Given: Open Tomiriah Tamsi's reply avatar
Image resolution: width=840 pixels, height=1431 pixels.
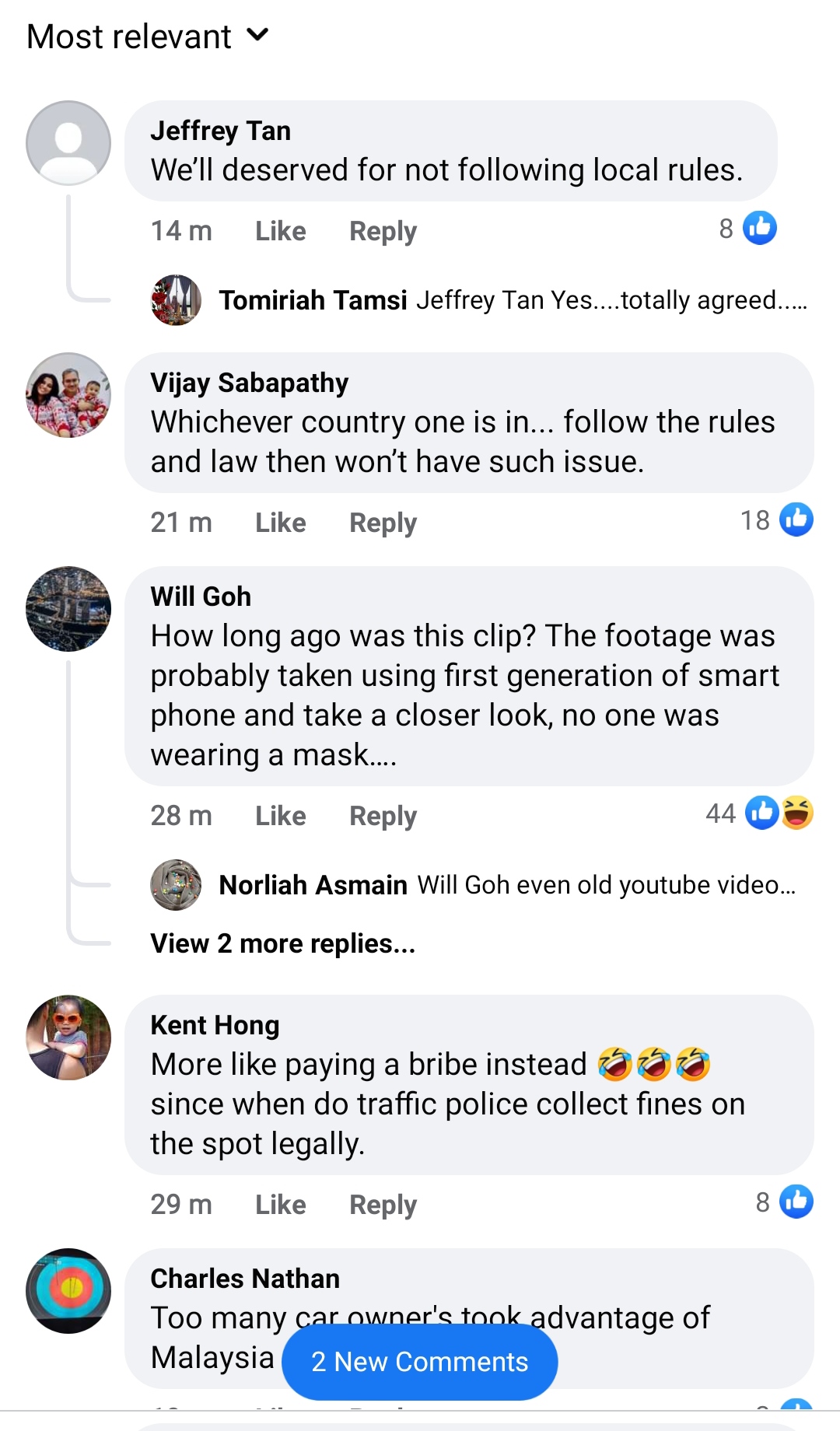Looking at the screenshot, I should 176,300.
